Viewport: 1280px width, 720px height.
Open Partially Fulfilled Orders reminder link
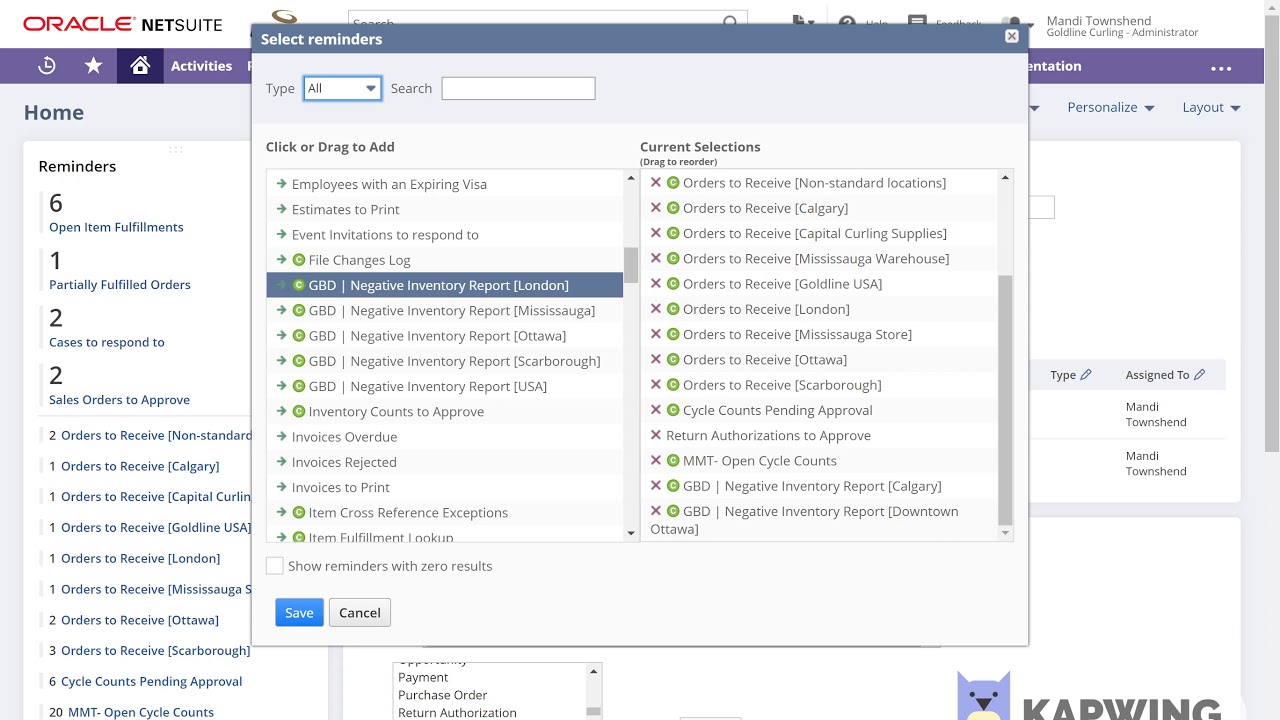click(120, 285)
